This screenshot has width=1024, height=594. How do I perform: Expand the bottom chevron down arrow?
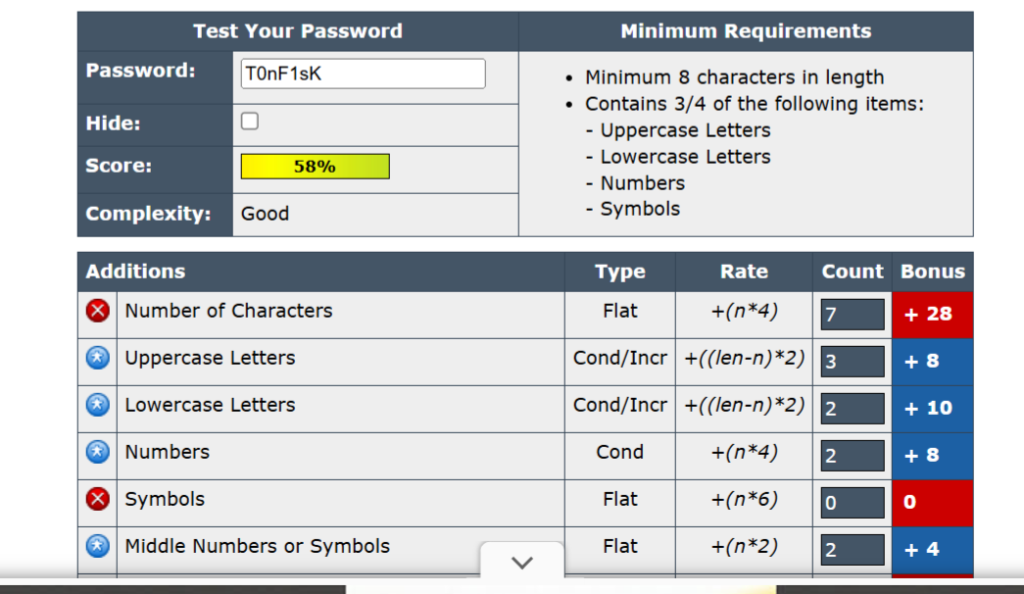click(x=522, y=563)
